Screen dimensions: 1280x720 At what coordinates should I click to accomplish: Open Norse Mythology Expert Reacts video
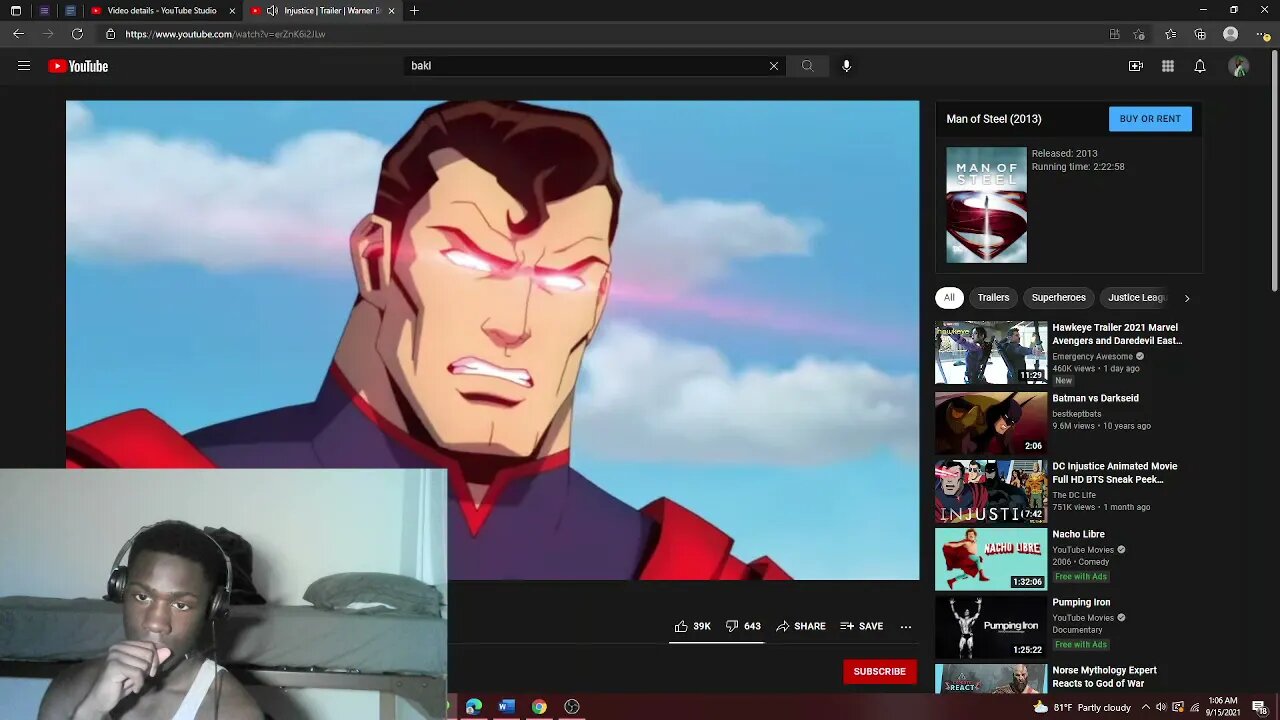click(x=1104, y=677)
